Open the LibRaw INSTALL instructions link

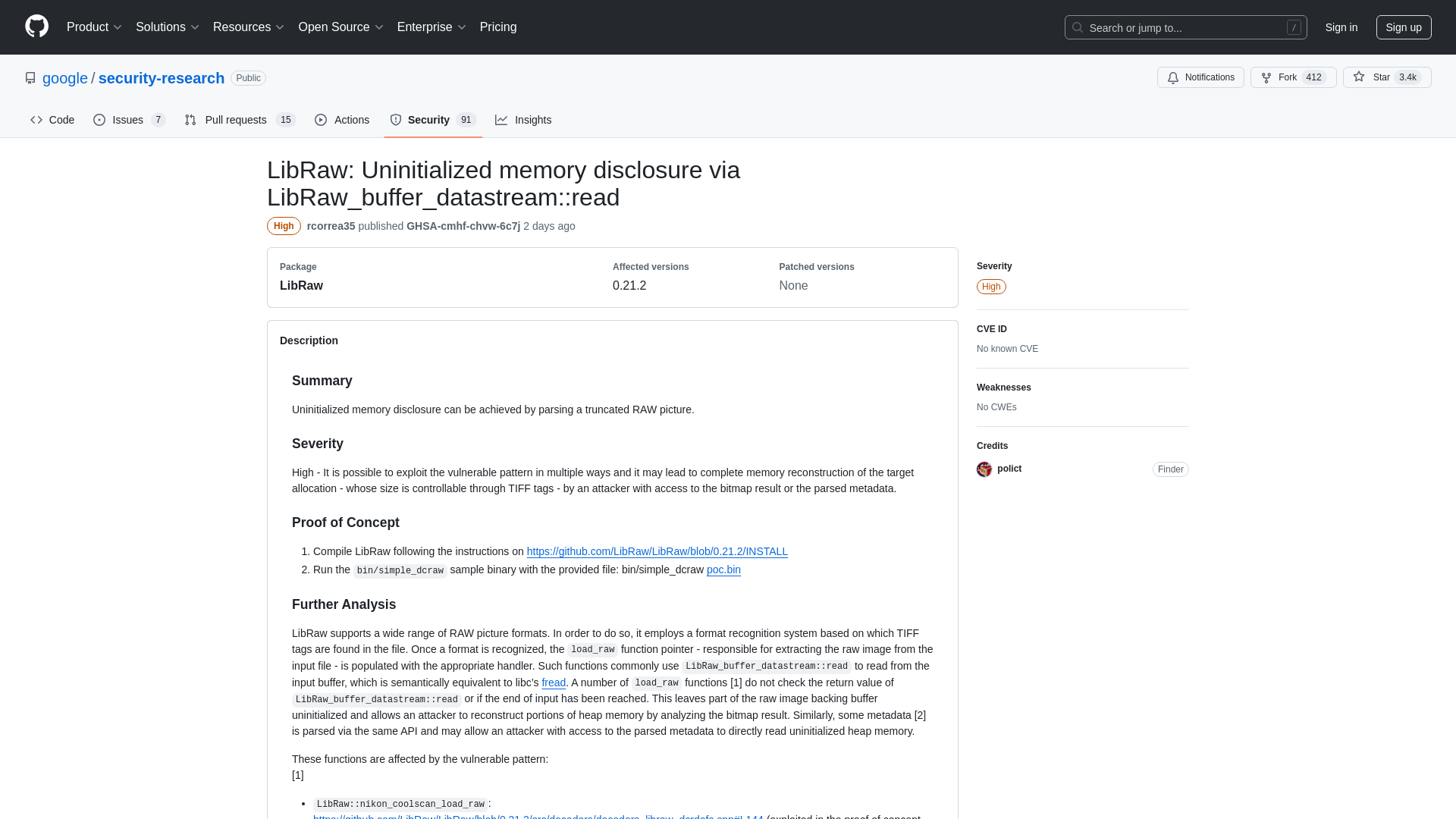click(657, 551)
